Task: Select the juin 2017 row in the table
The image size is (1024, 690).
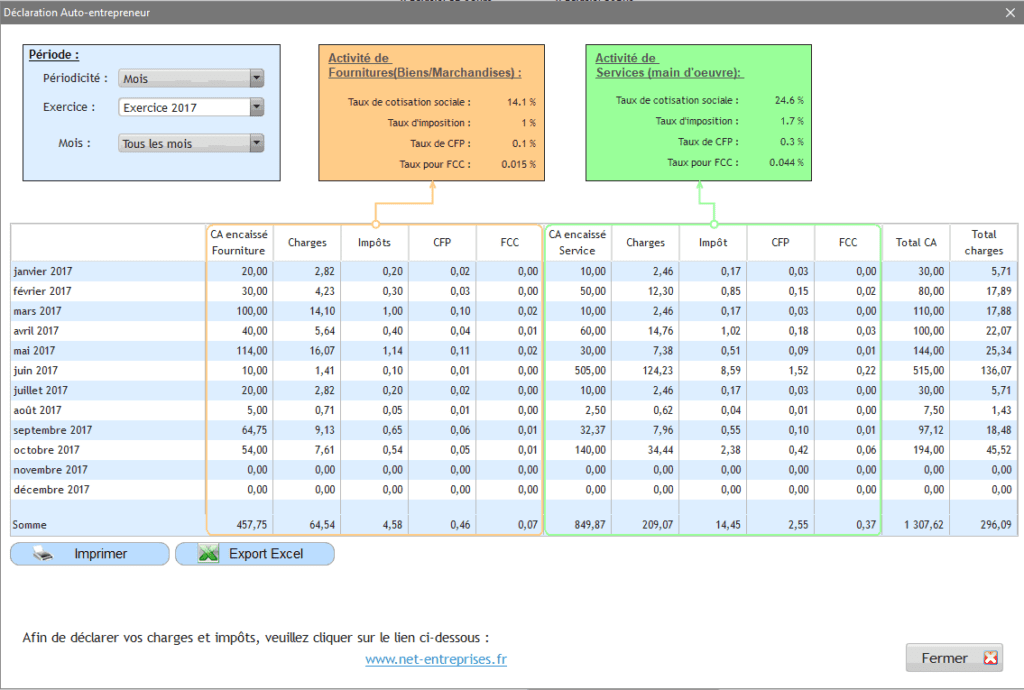Action: pos(100,370)
